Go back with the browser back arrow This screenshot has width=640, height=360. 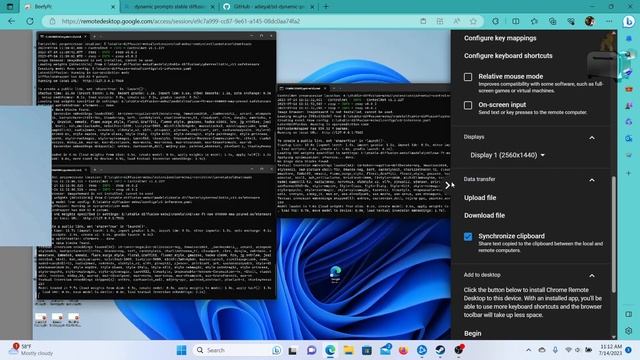[x=11, y=21]
